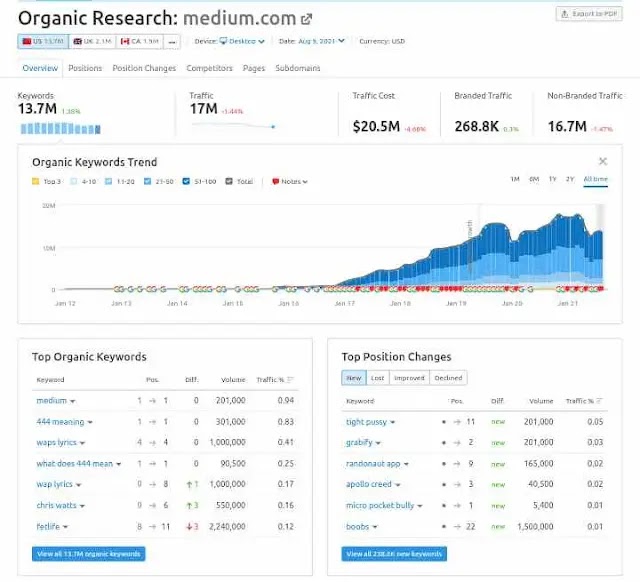Open apollo creed keyword link
640x582 pixels.
(369, 484)
